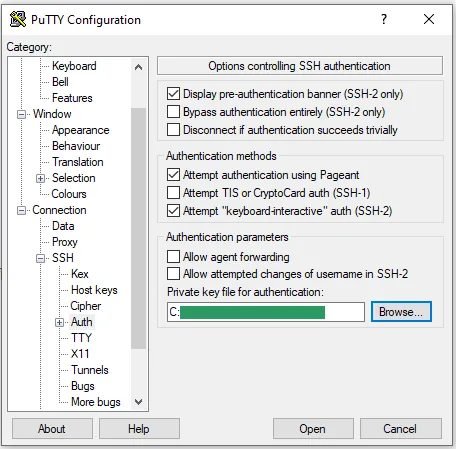Screen dimensions: 456x449
Task: Open Proxy settings
Action: pos(65,242)
